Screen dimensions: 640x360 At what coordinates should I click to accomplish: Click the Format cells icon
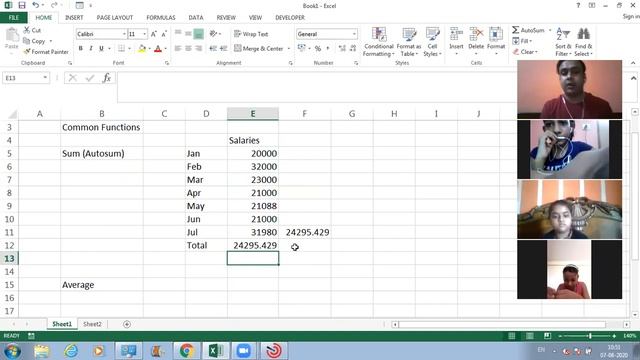(496, 34)
